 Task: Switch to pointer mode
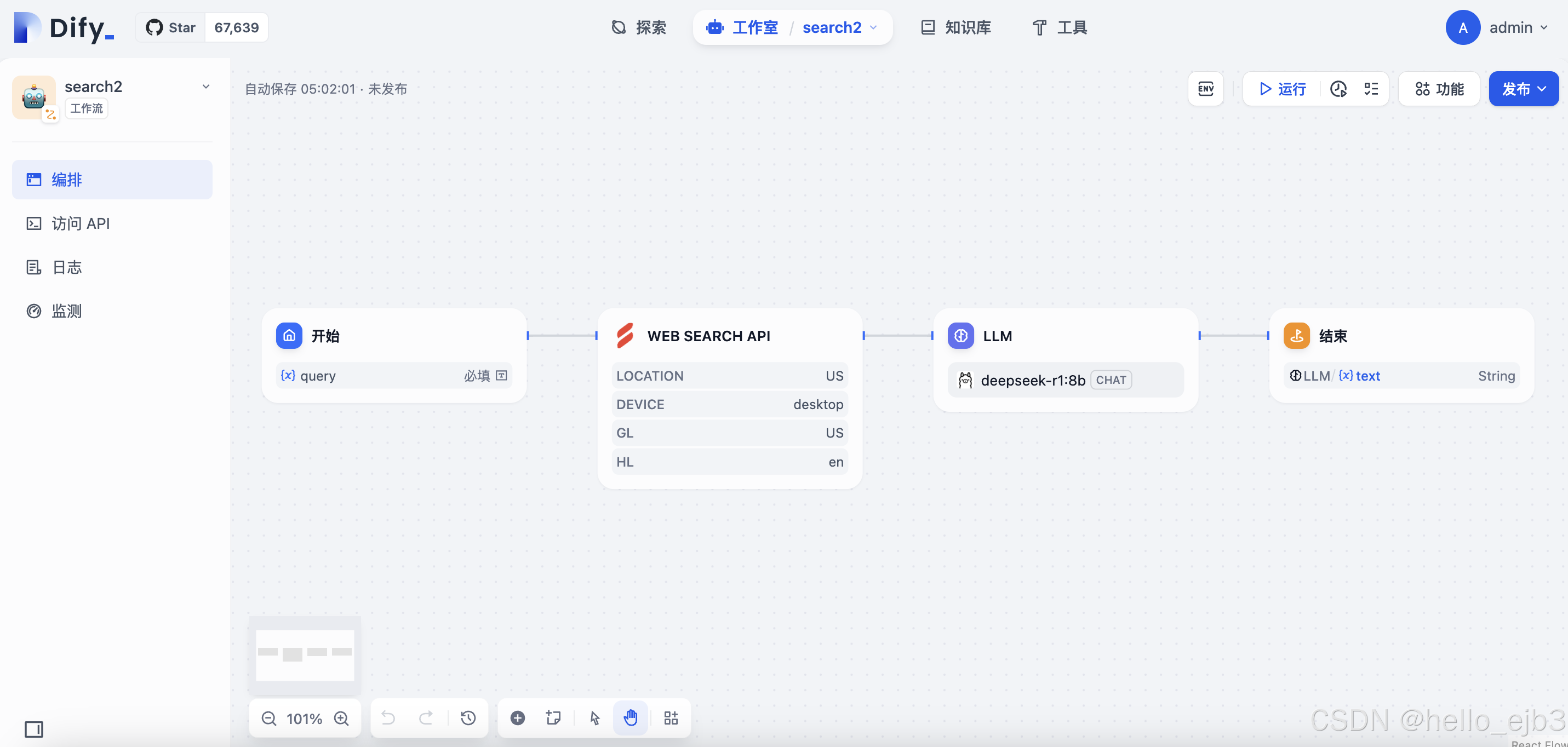pyautogui.click(x=594, y=718)
